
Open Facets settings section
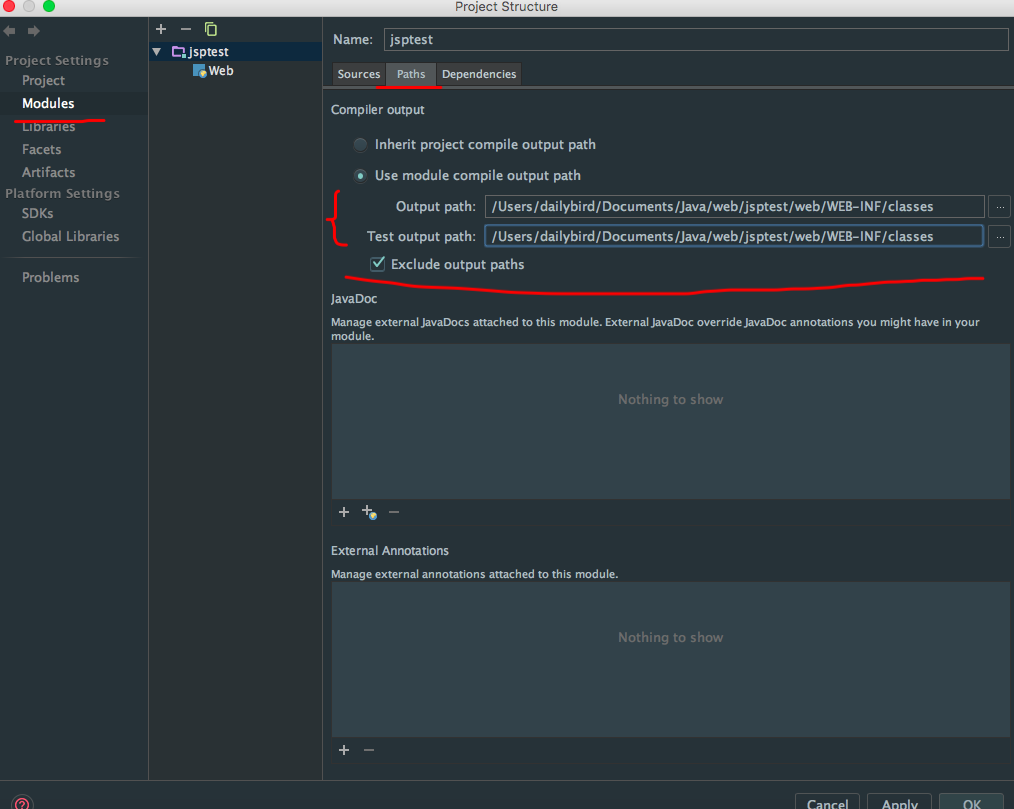point(41,149)
